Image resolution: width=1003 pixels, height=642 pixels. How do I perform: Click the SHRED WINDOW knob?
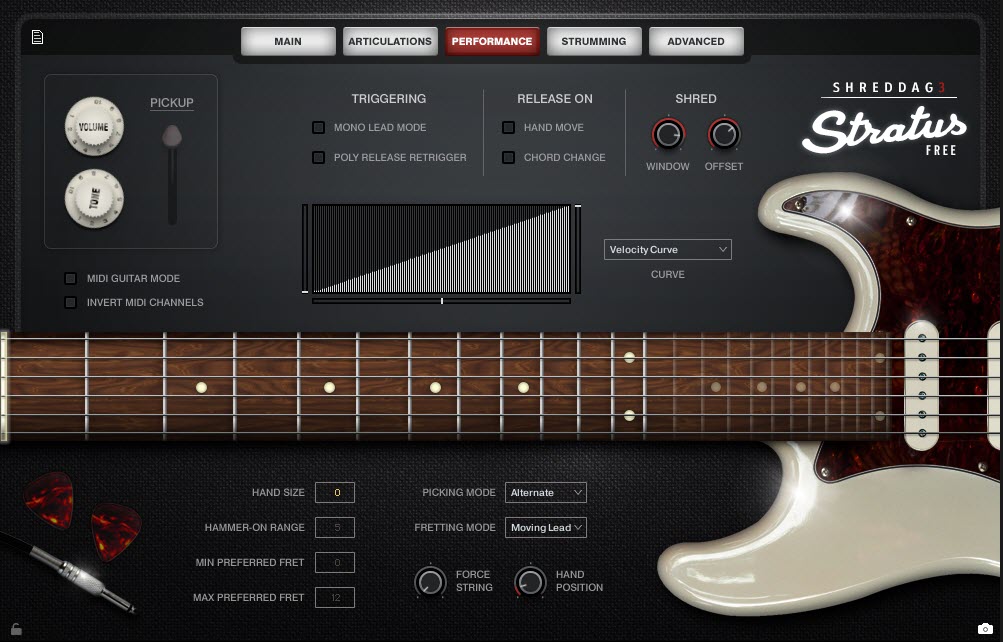[668, 134]
